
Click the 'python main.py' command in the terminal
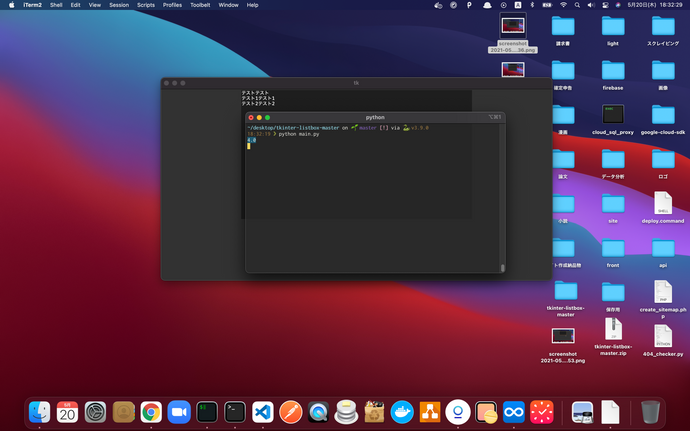299,134
